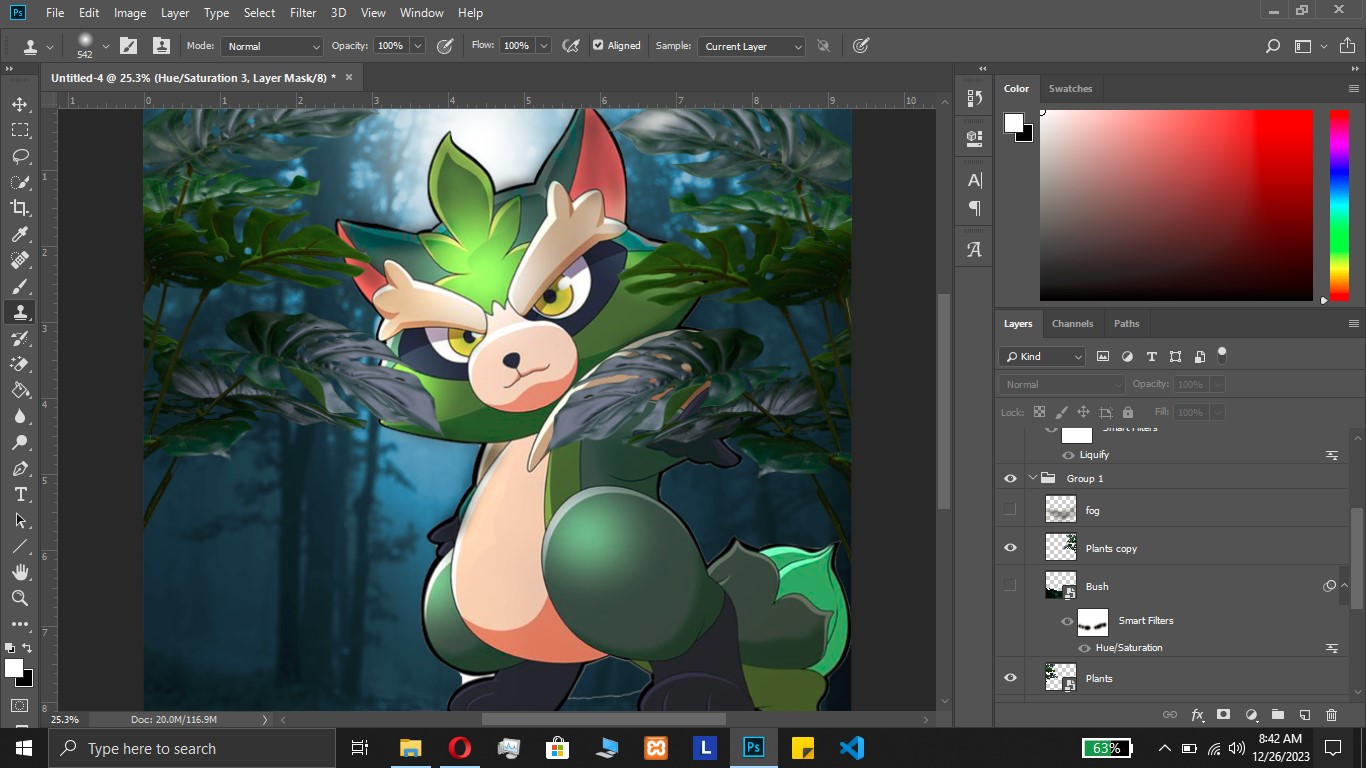The height and width of the screenshot is (768, 1366).
Task: Open Windows Start menu
Action: (23, 748)
